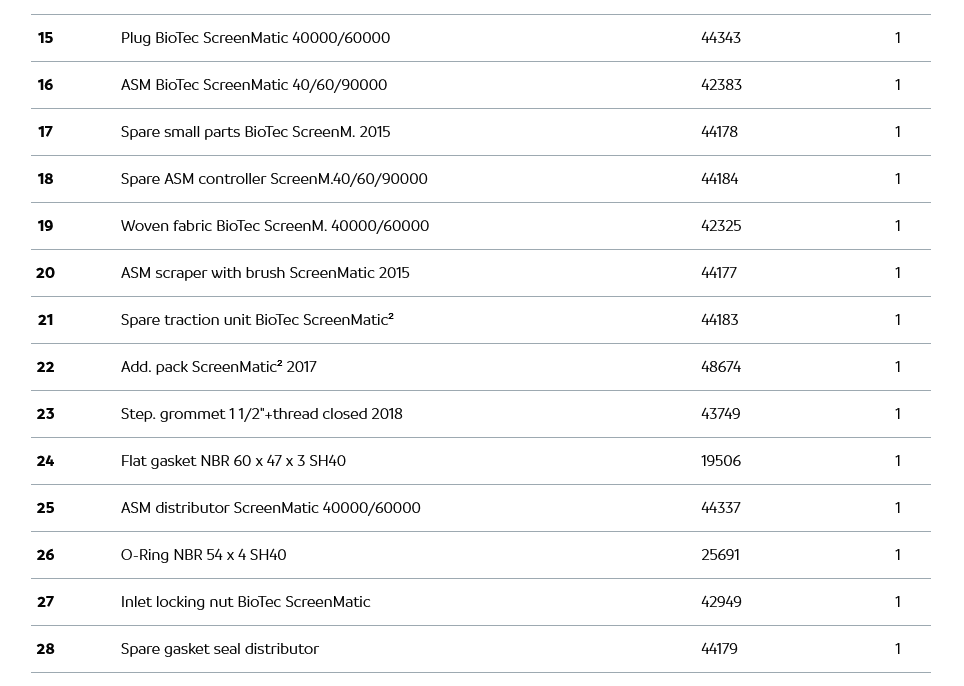The width and height of the screenshot is (964, 686).
Task: Click Spare ASM controller ScreenM.40/60/90000
Action: pyautogui.click(x=273, y=179)
